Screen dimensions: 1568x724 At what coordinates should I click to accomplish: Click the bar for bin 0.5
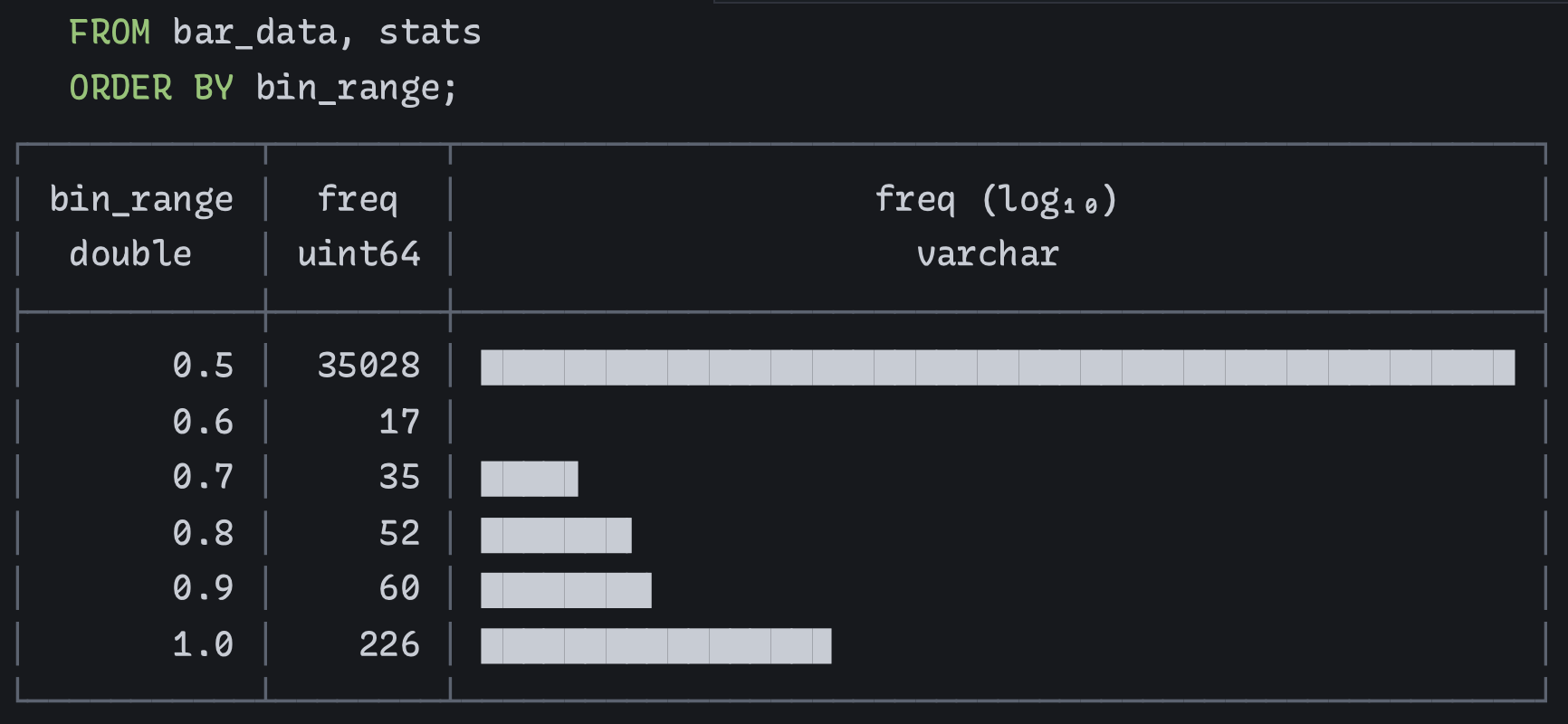tap(998, 367)
